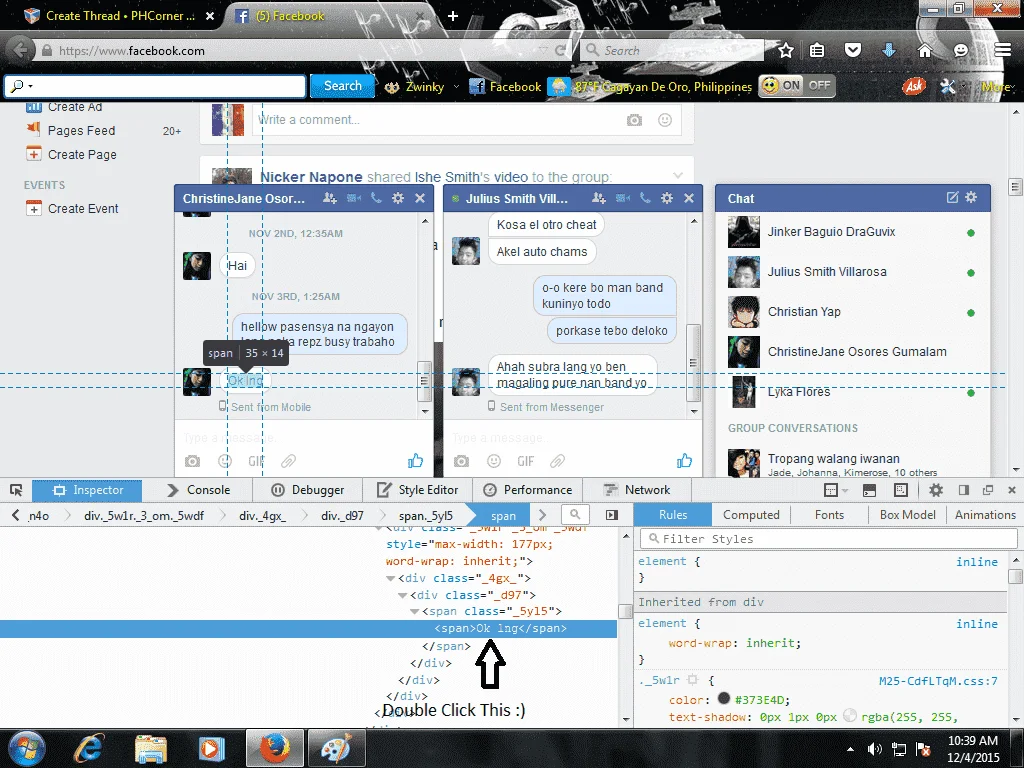Open a new browser tab with the plus
The height and width of the screenshot is (768, 1024).
(453, 16)
